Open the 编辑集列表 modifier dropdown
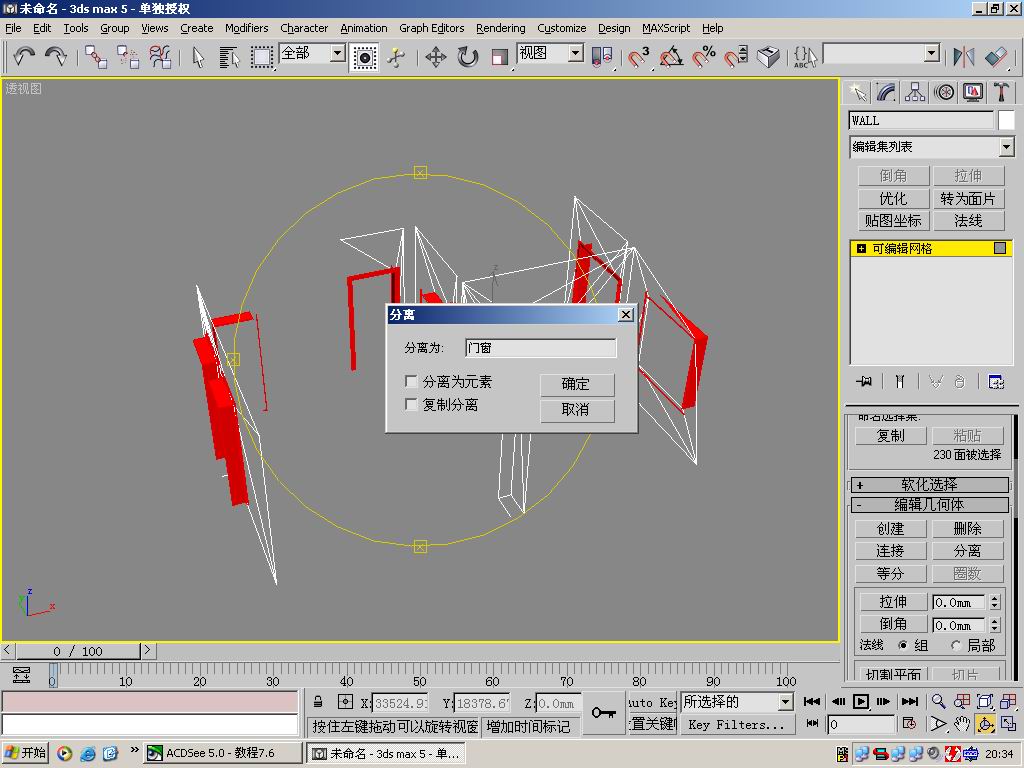Viewport: 1024px width, 768px height. pos(1006,147)
